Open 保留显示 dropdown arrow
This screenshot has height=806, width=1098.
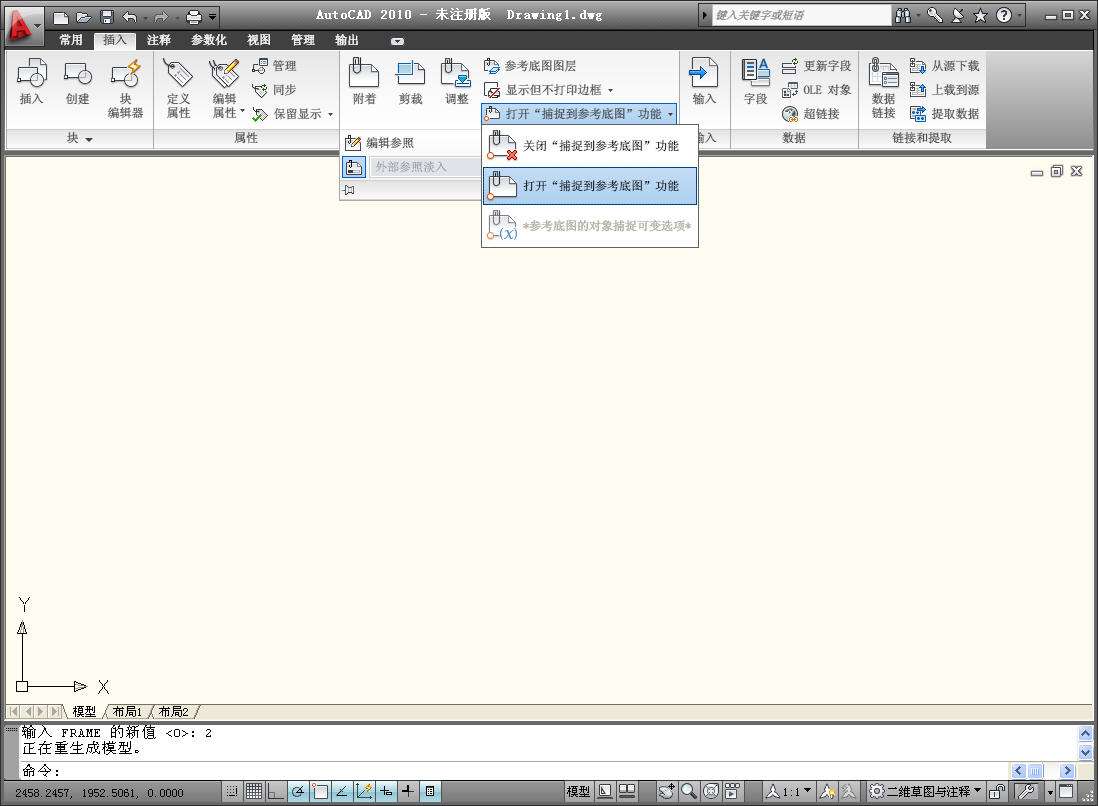[x=331, y=114]
